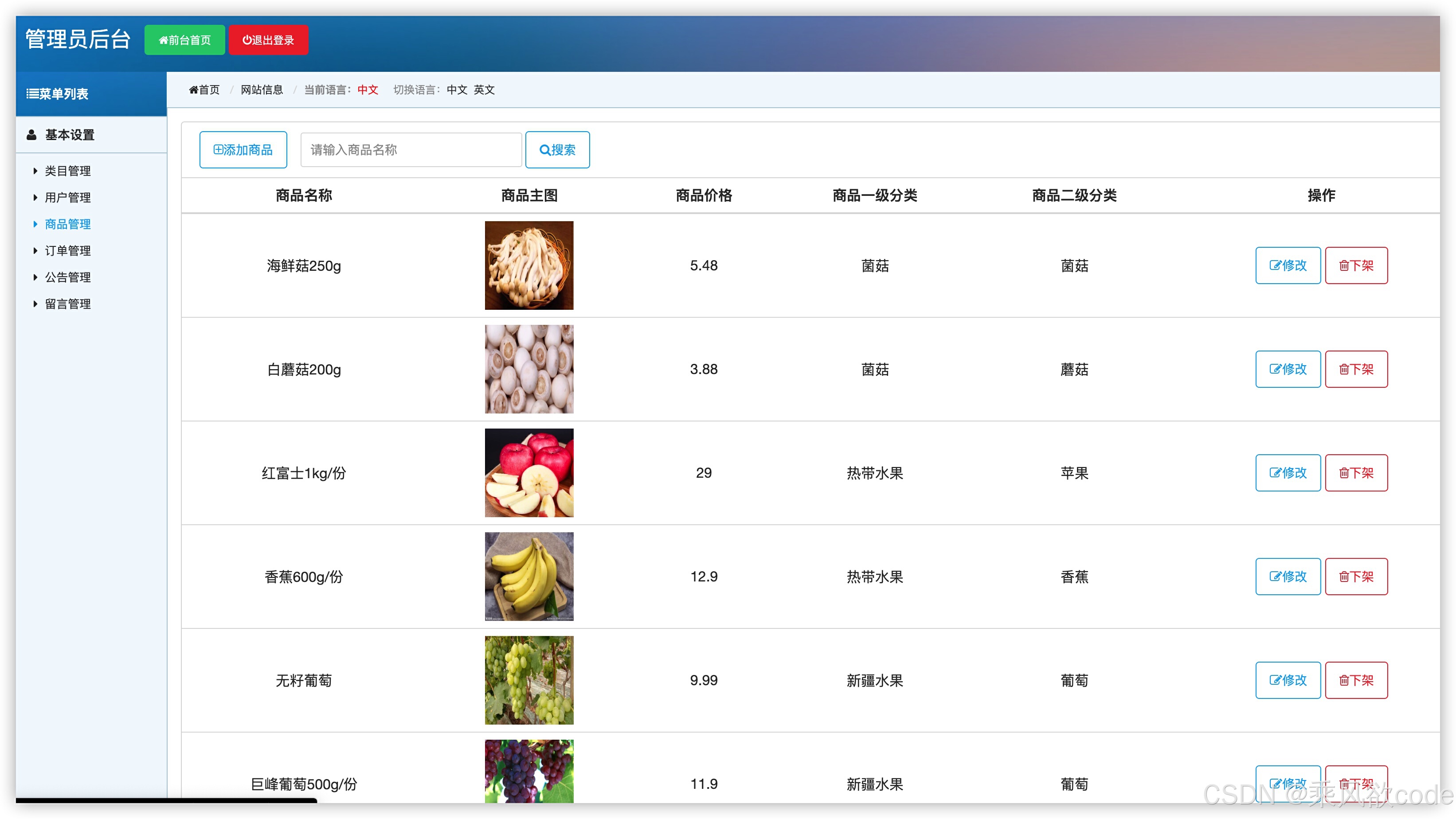Click the home icon in the breadcrumb 首页
The image size is (1456, 819).
193,89
